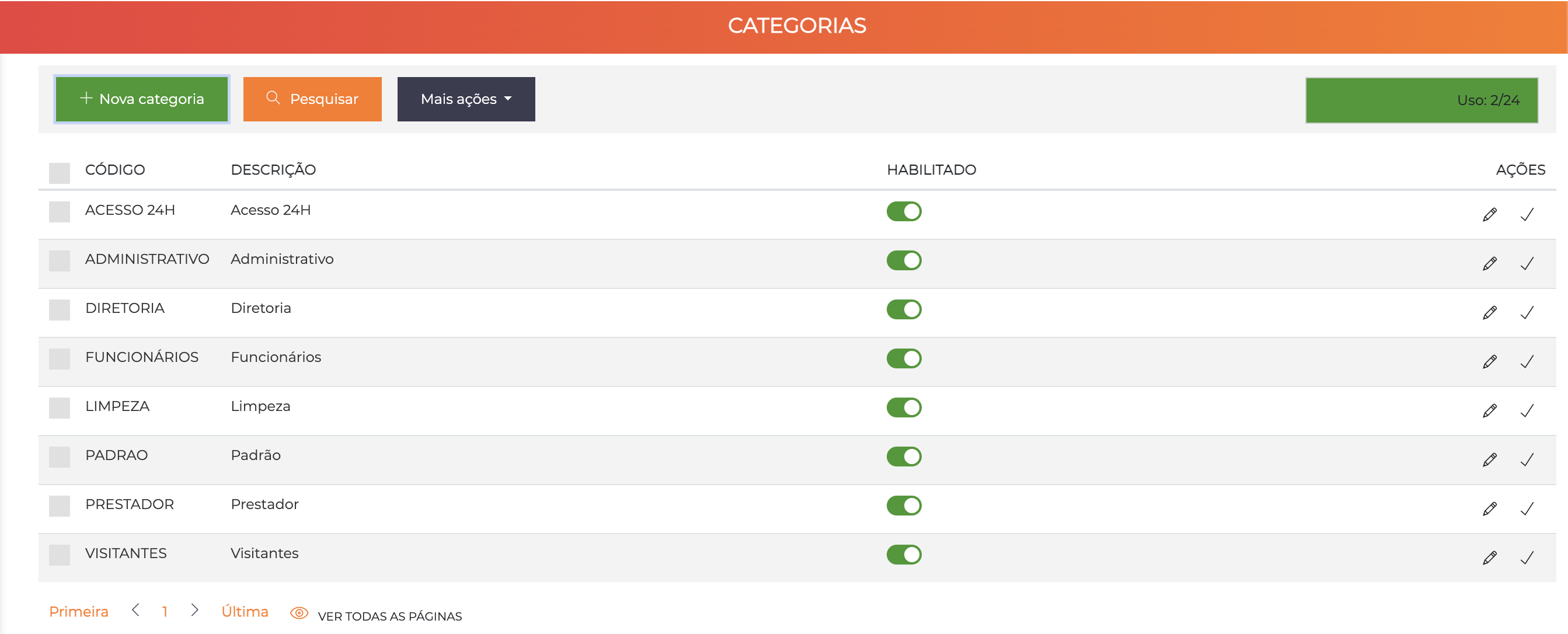Click the pencil edit icon for VISITANTES
Screen dimensions: 1568x634
pos(1489,557)
